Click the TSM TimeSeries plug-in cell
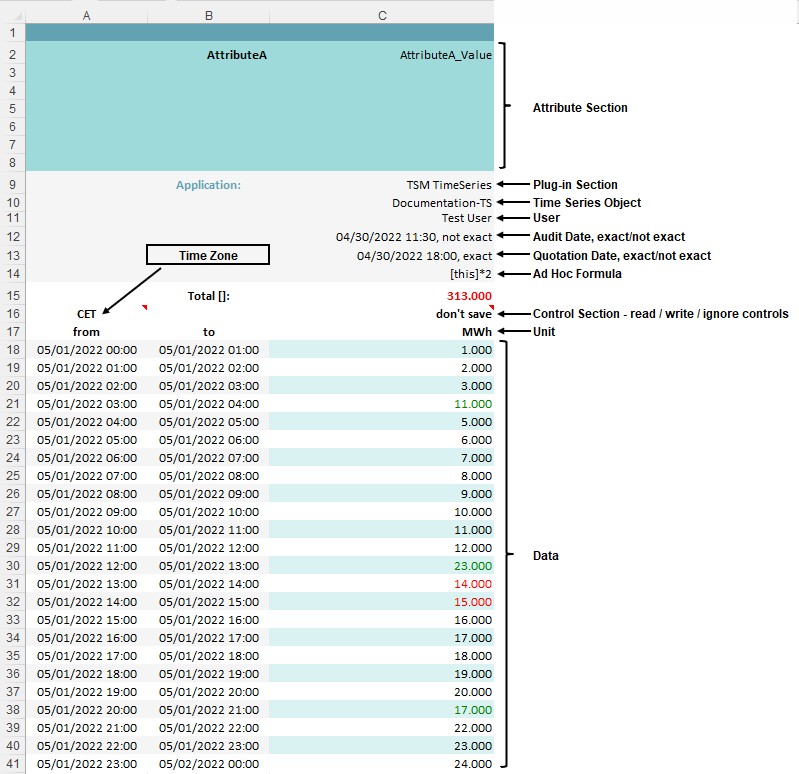This screenshot has width=799, height=774. click(x=448, y=185)
